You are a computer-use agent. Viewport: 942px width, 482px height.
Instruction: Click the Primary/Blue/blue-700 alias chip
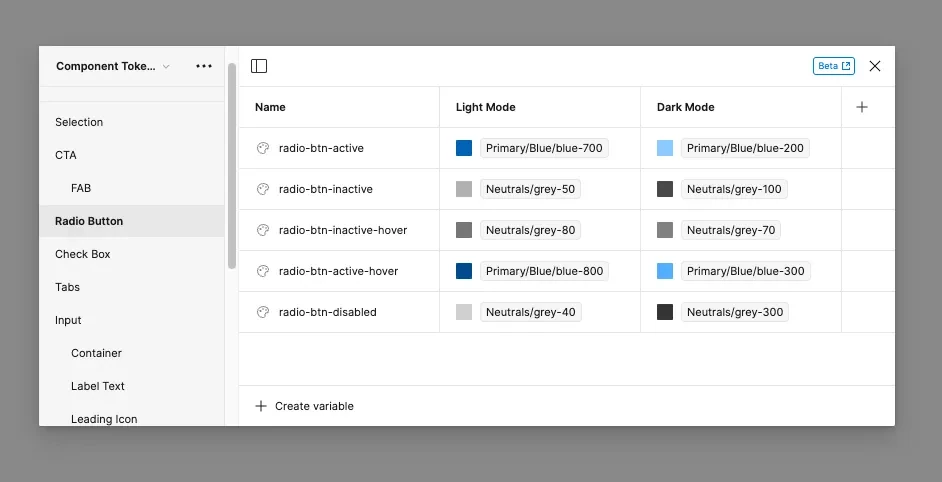tap(544, 148)
